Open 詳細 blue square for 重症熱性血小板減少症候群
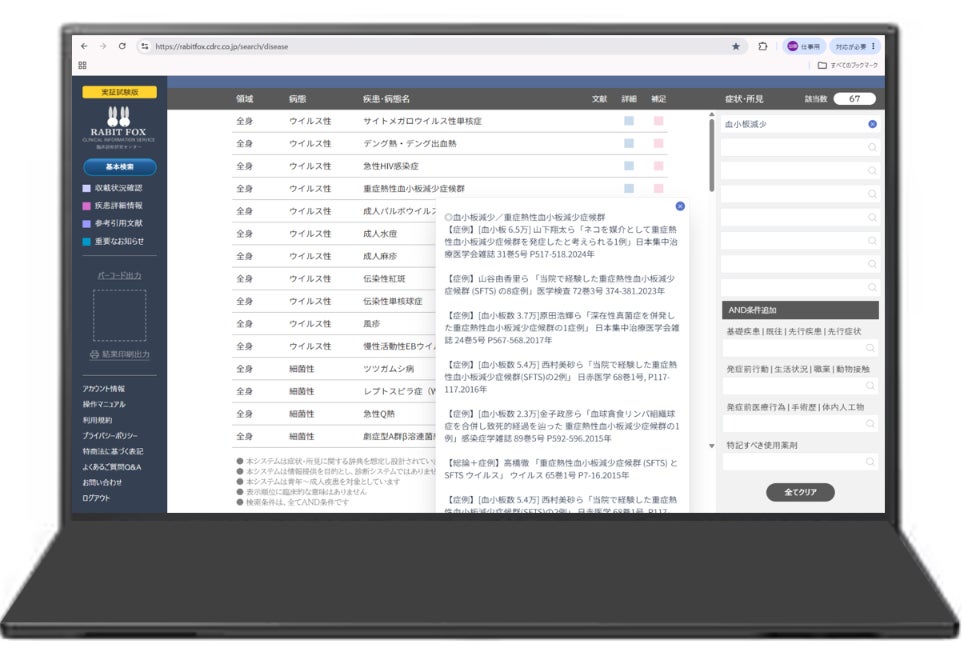The image size is (962, 647). pos(629,188)
